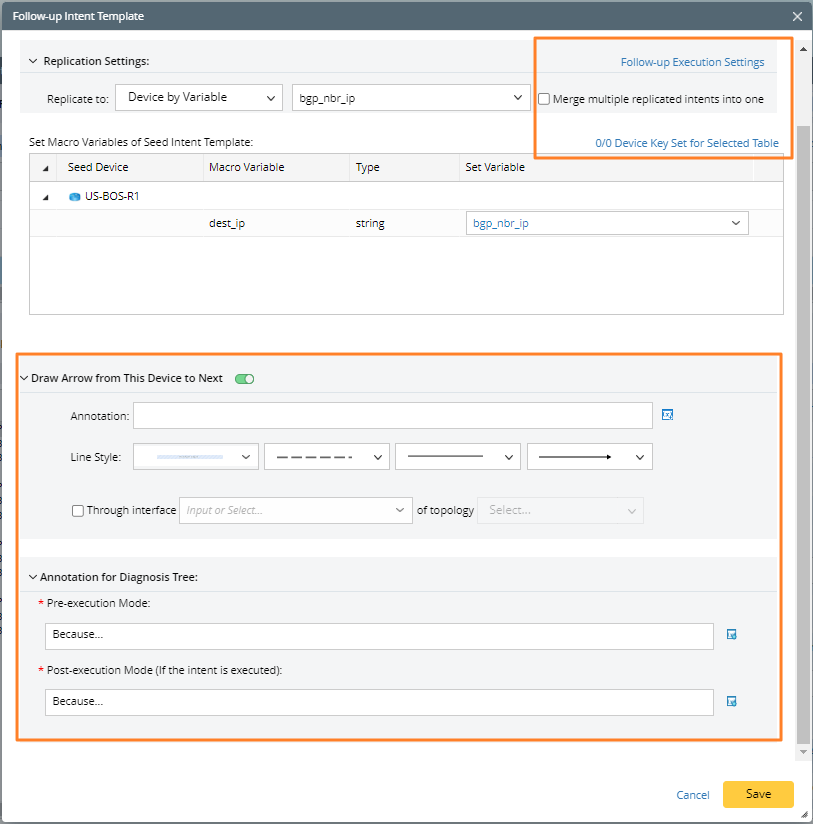Viewport: 813px width, 824px height.
Task: Click the US-BOS-R1 device icon
Action: 74,196
